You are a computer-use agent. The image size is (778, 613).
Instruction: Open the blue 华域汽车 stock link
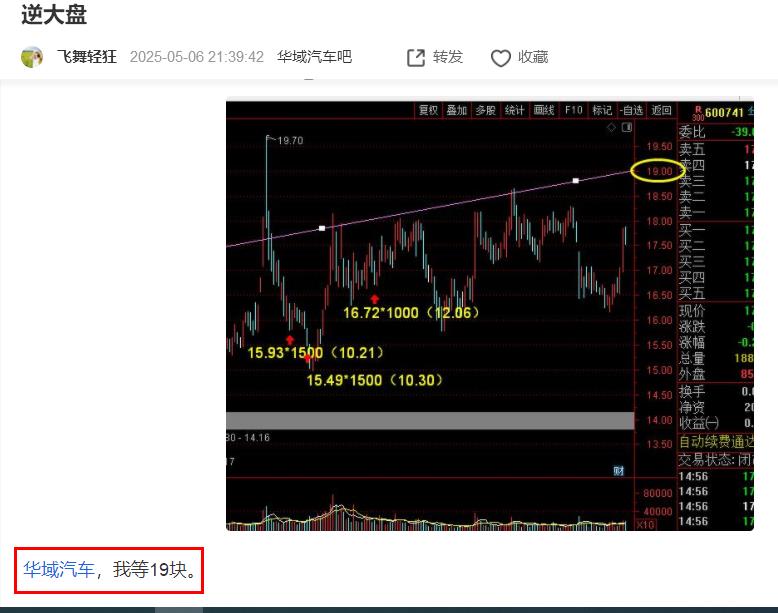pos(59,569)
